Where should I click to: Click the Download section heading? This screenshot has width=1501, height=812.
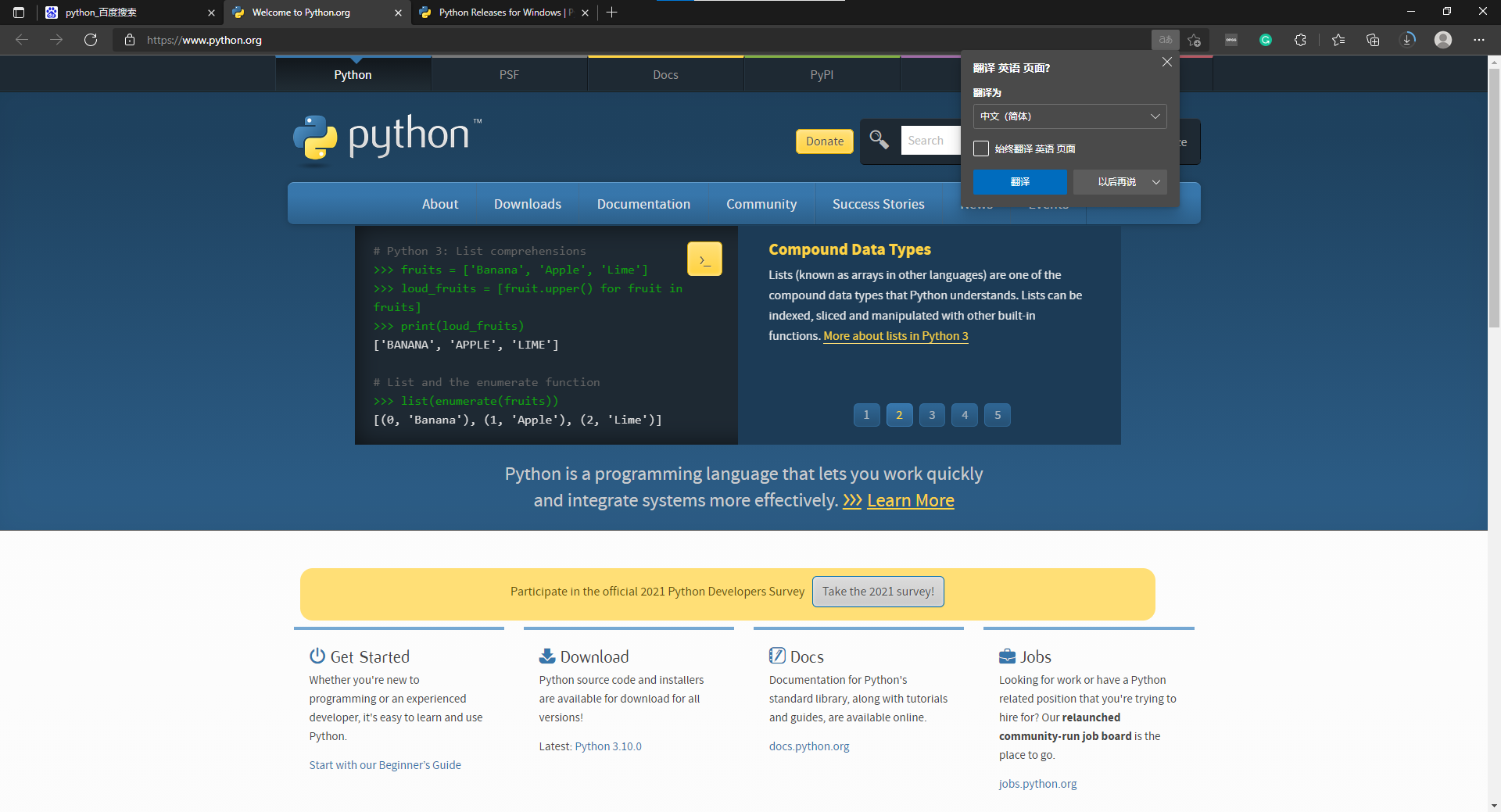594,657
